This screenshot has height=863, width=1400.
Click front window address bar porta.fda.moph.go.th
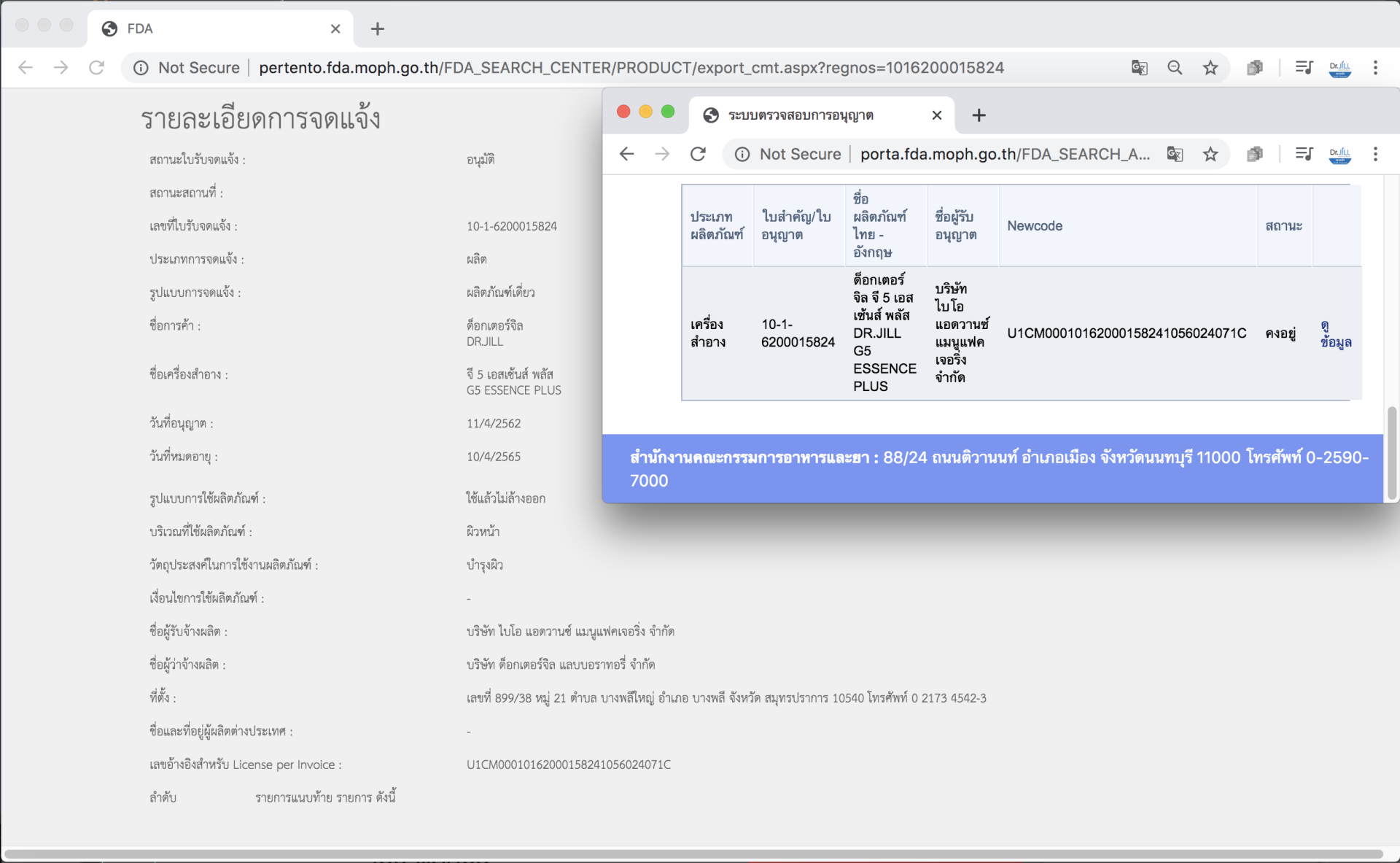pyautogui.click(x=1005, y=154)
